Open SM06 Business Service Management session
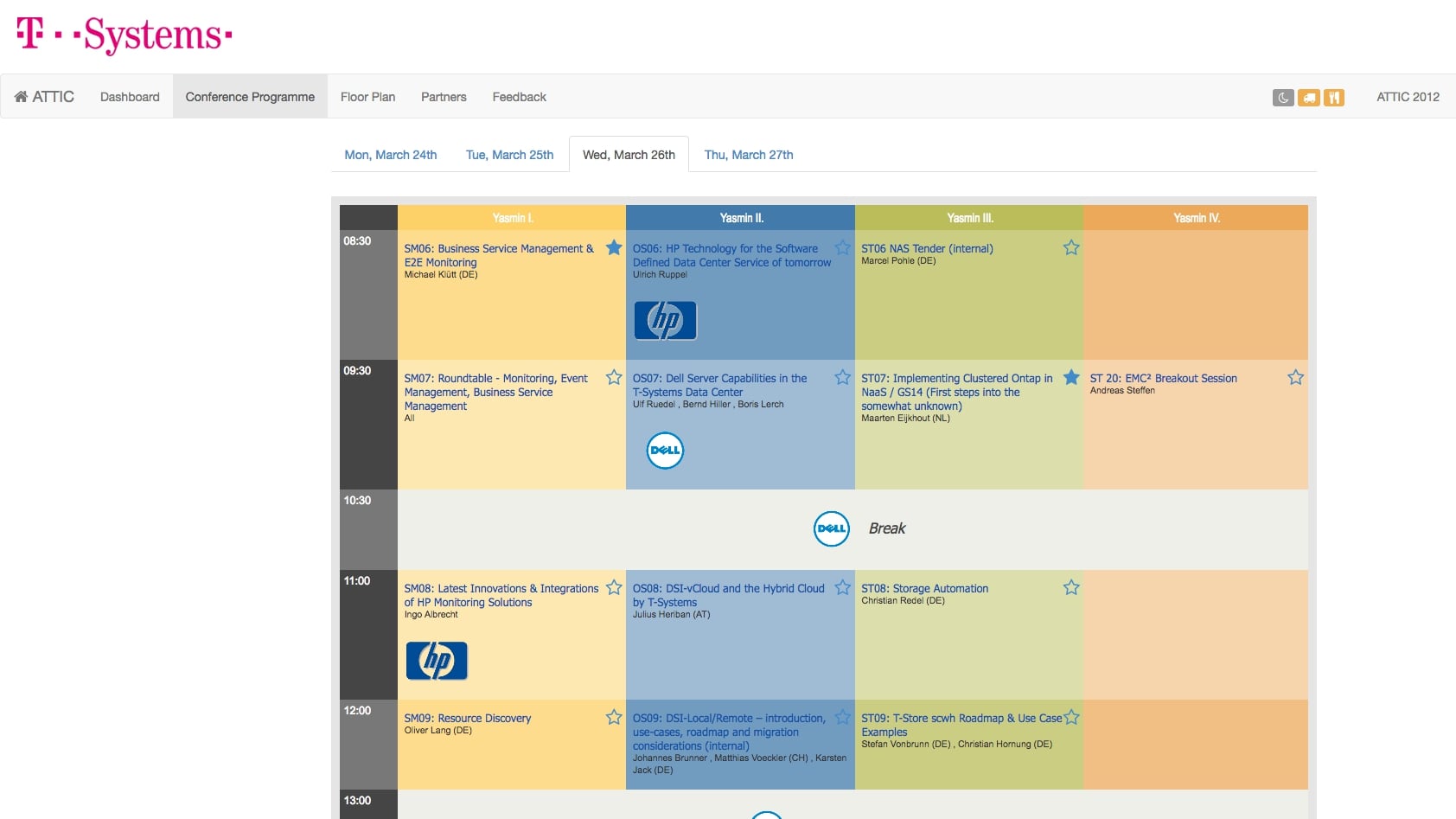Screen dimensions: 1456x819 pyautogui.click(x=499, y=255)
